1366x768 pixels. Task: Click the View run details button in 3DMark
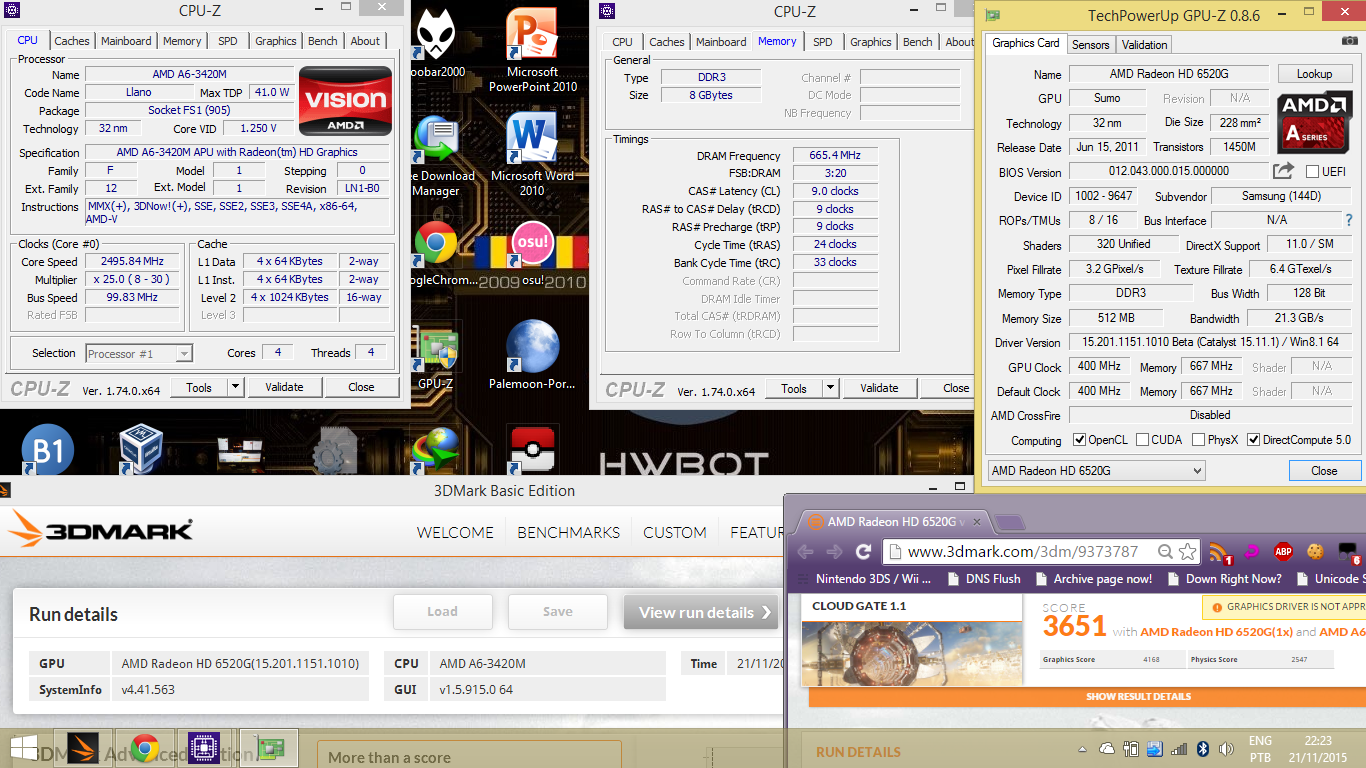pyautogui.click(x=702, y=612)
